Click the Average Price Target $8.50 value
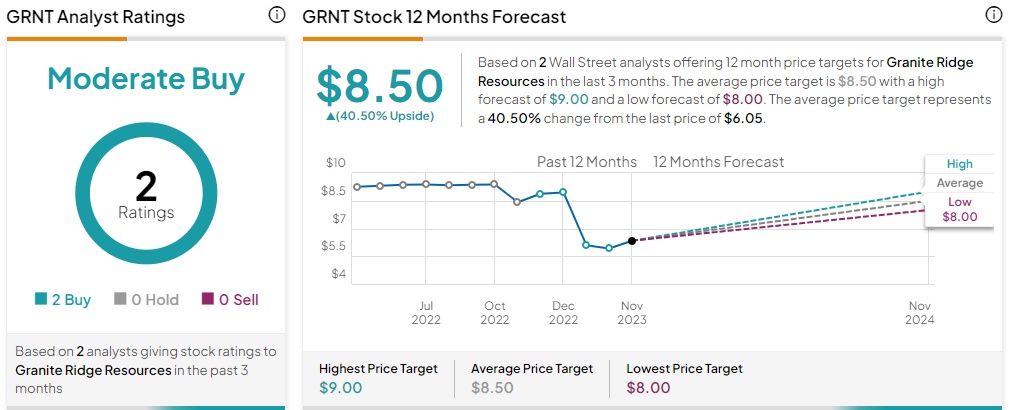1012x410 pixels. tap(495, 388)
